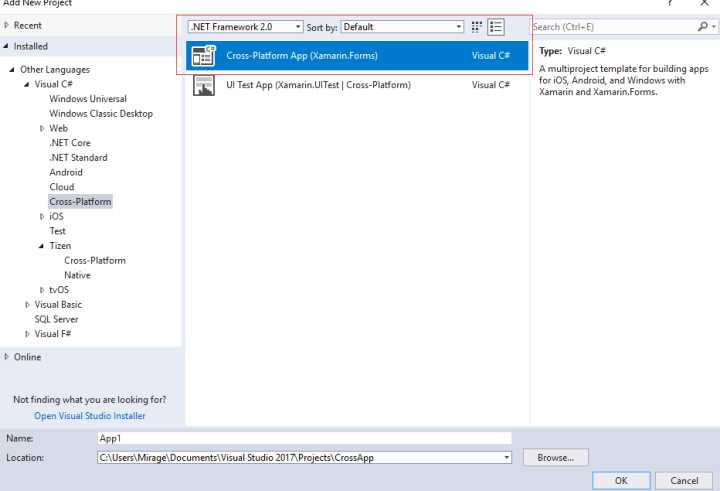Click the Cancel button
The height and width of the screenshot is (491, 720).
684,480
